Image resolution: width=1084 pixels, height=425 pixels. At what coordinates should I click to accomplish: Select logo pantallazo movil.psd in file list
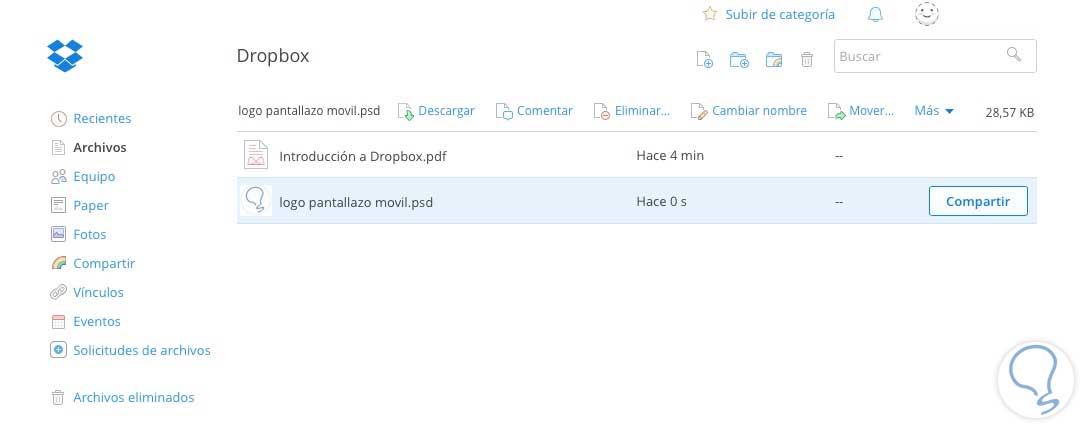(356, 202)
